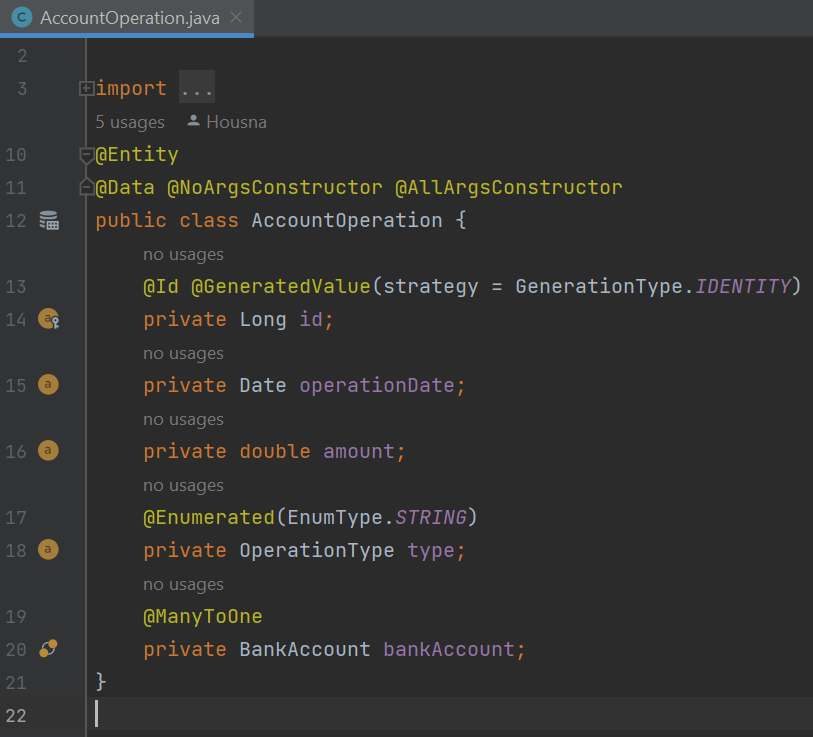Click the import keyword
The height and width of the screenshot is (737, 813).
pyautogui.click(x=131, y=88)
